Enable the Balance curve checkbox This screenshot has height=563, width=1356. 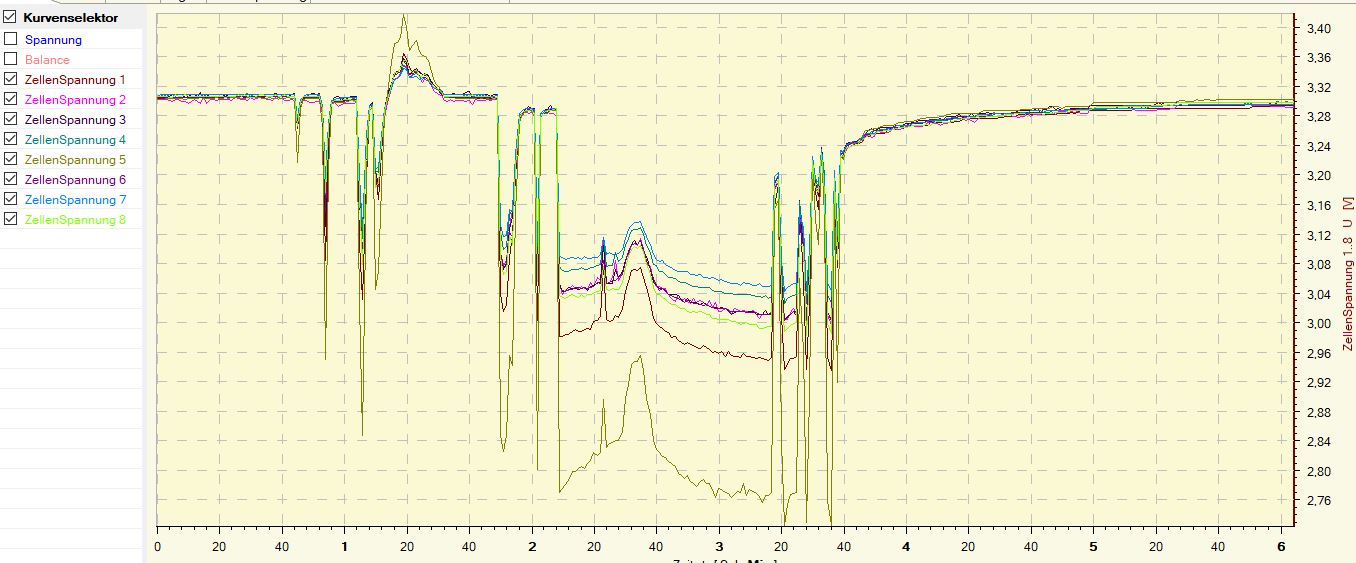click(10, 59)
